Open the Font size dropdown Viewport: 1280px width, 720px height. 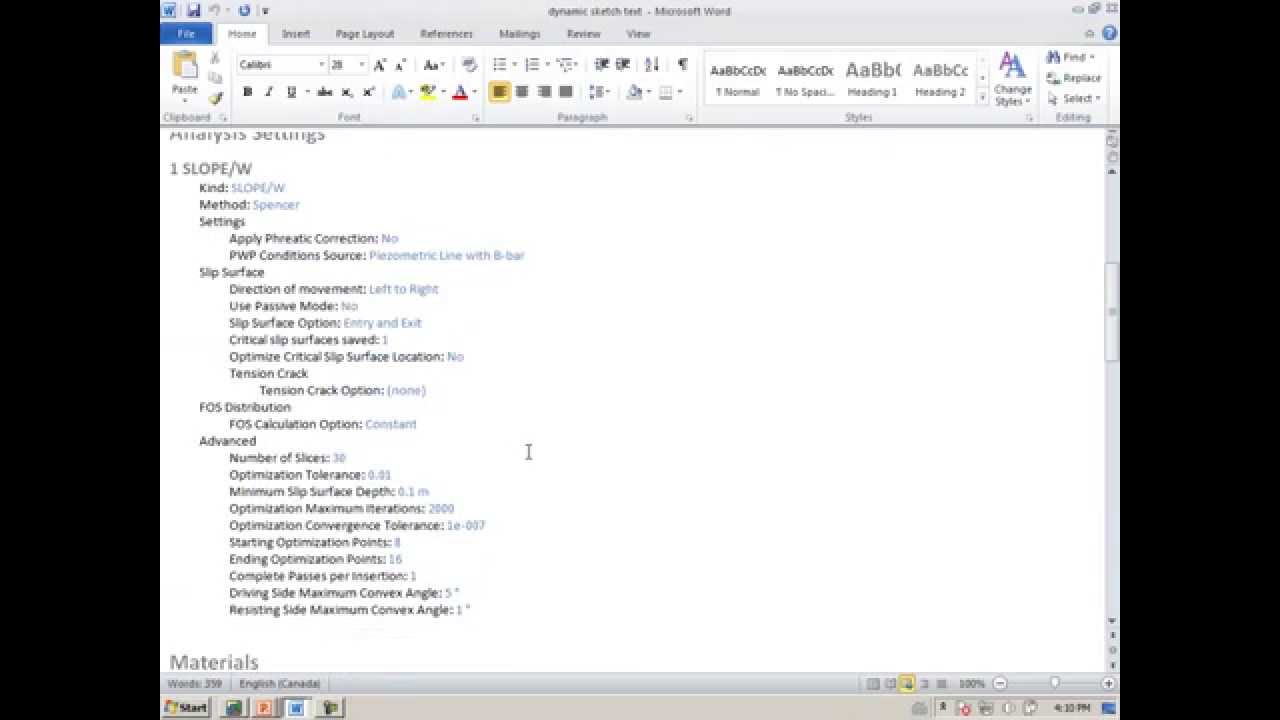[x=362, y=65]
